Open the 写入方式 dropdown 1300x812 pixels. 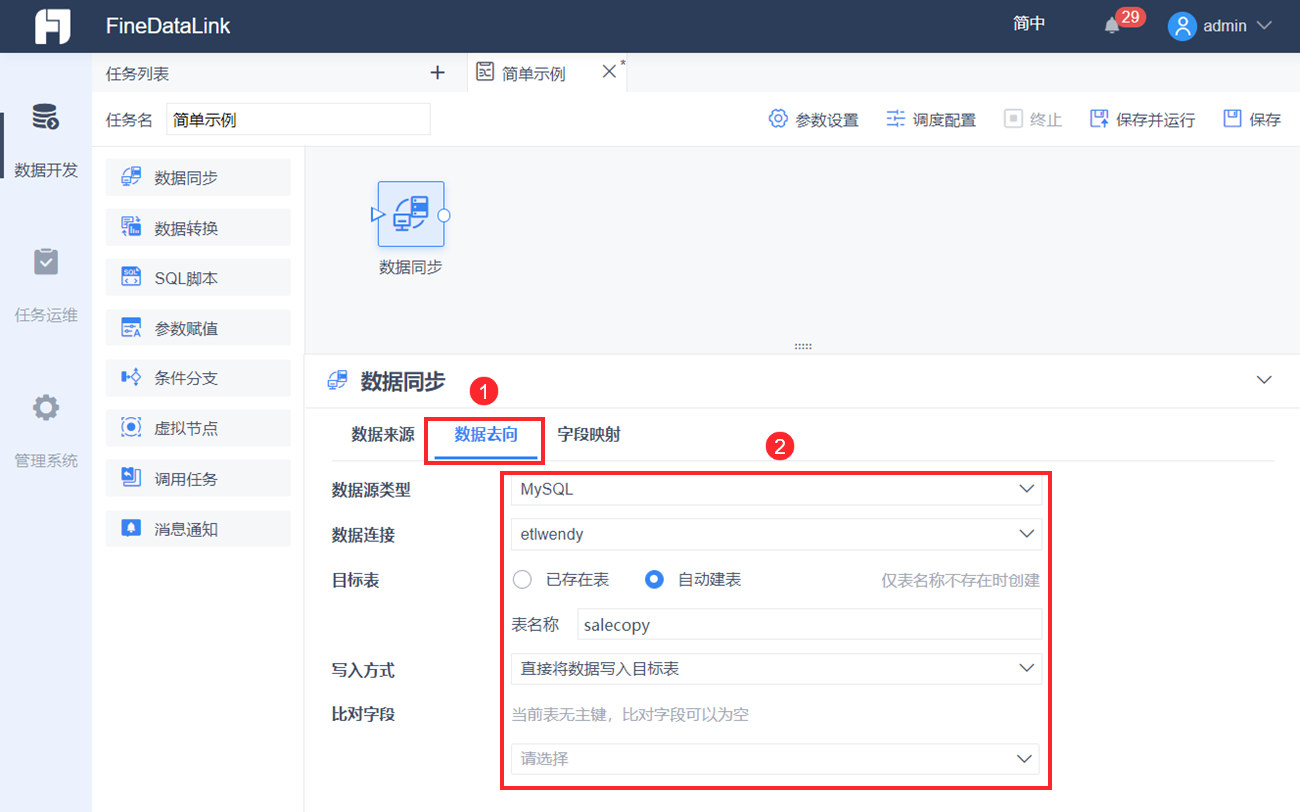coord(776,668)
